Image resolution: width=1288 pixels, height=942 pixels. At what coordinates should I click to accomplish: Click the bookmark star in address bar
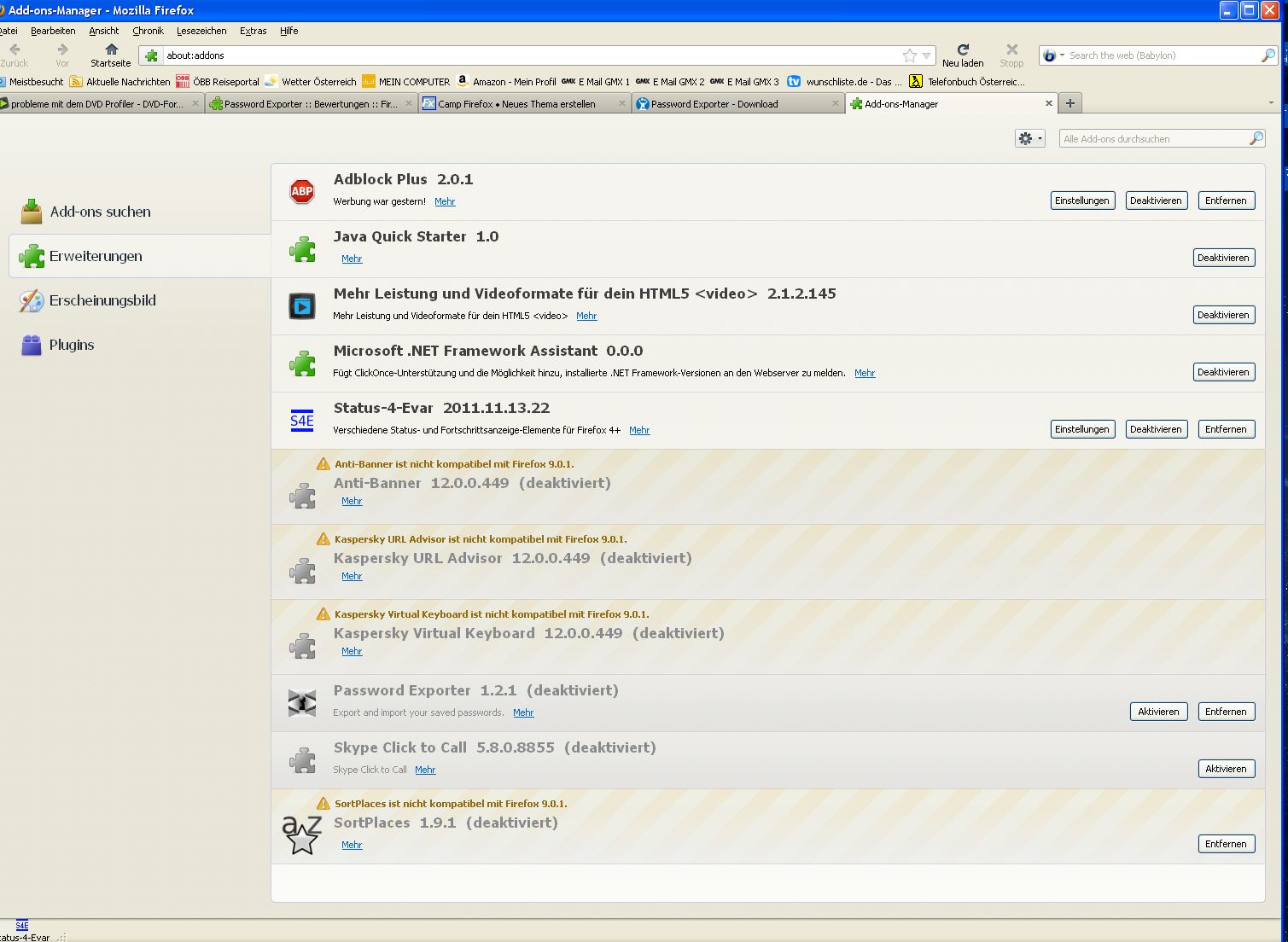point(910,55)
